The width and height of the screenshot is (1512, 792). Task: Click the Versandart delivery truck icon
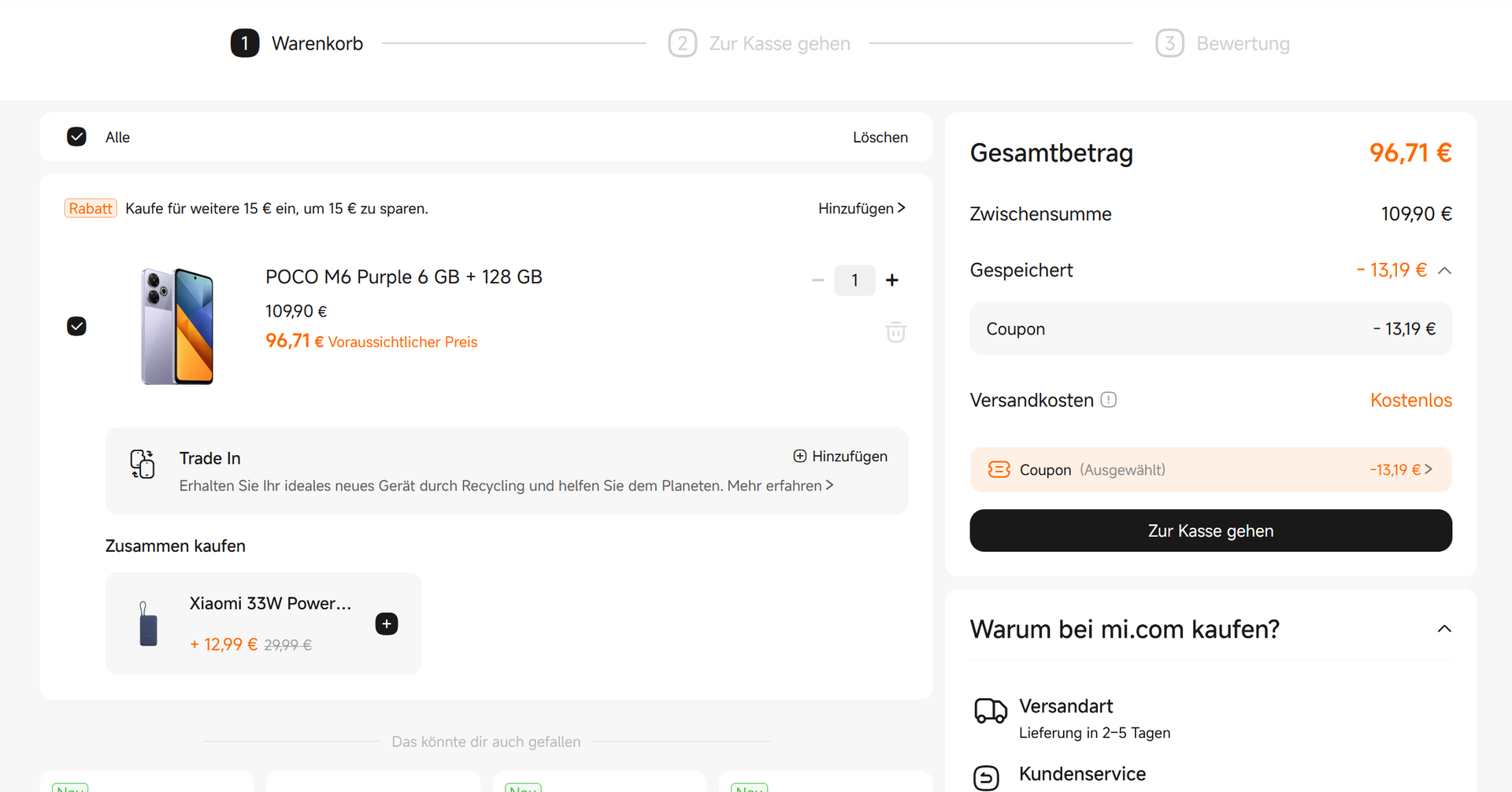point(990,710)
